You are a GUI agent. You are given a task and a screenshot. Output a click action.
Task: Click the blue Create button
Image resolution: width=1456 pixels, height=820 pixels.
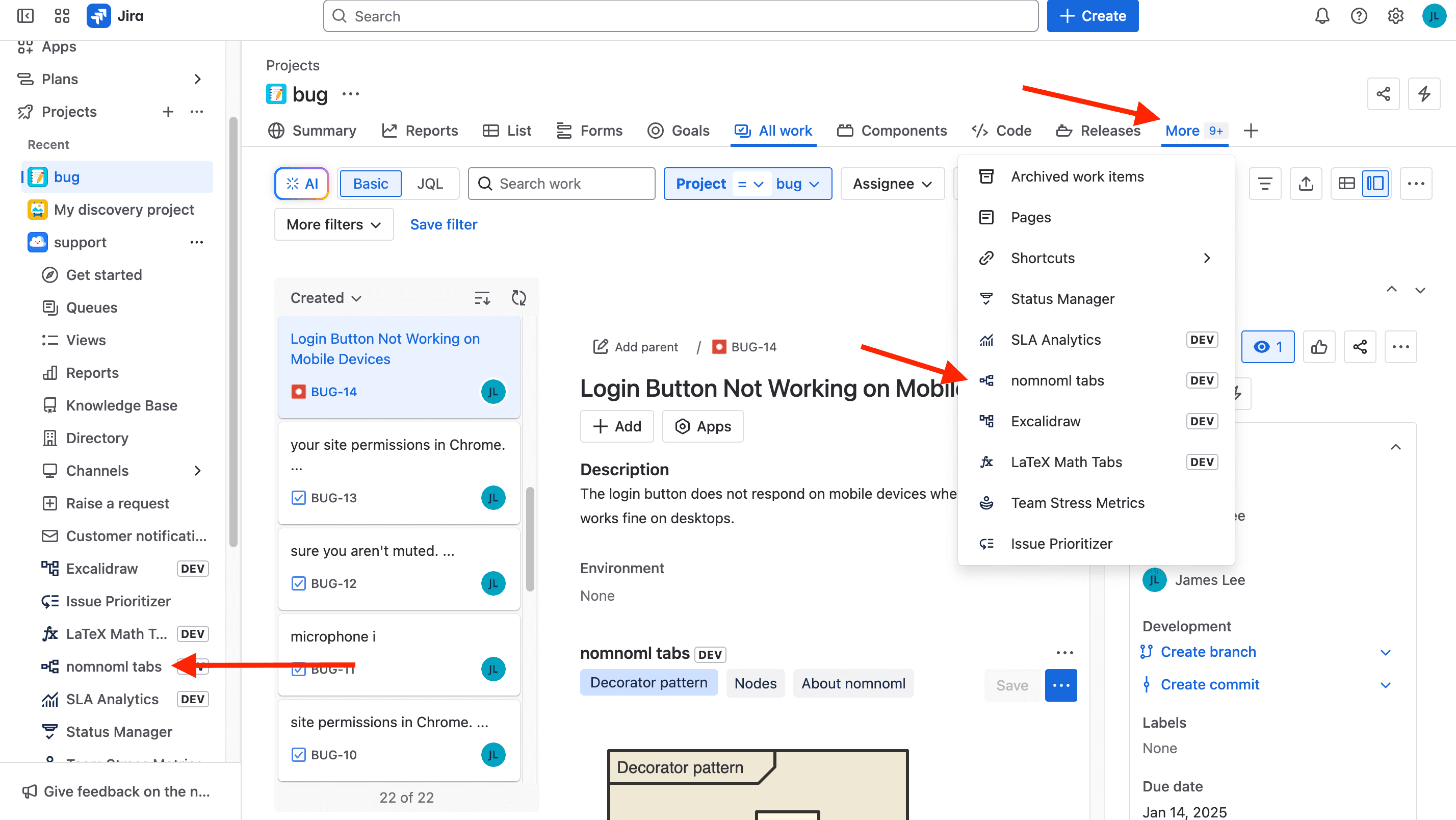1092,16
